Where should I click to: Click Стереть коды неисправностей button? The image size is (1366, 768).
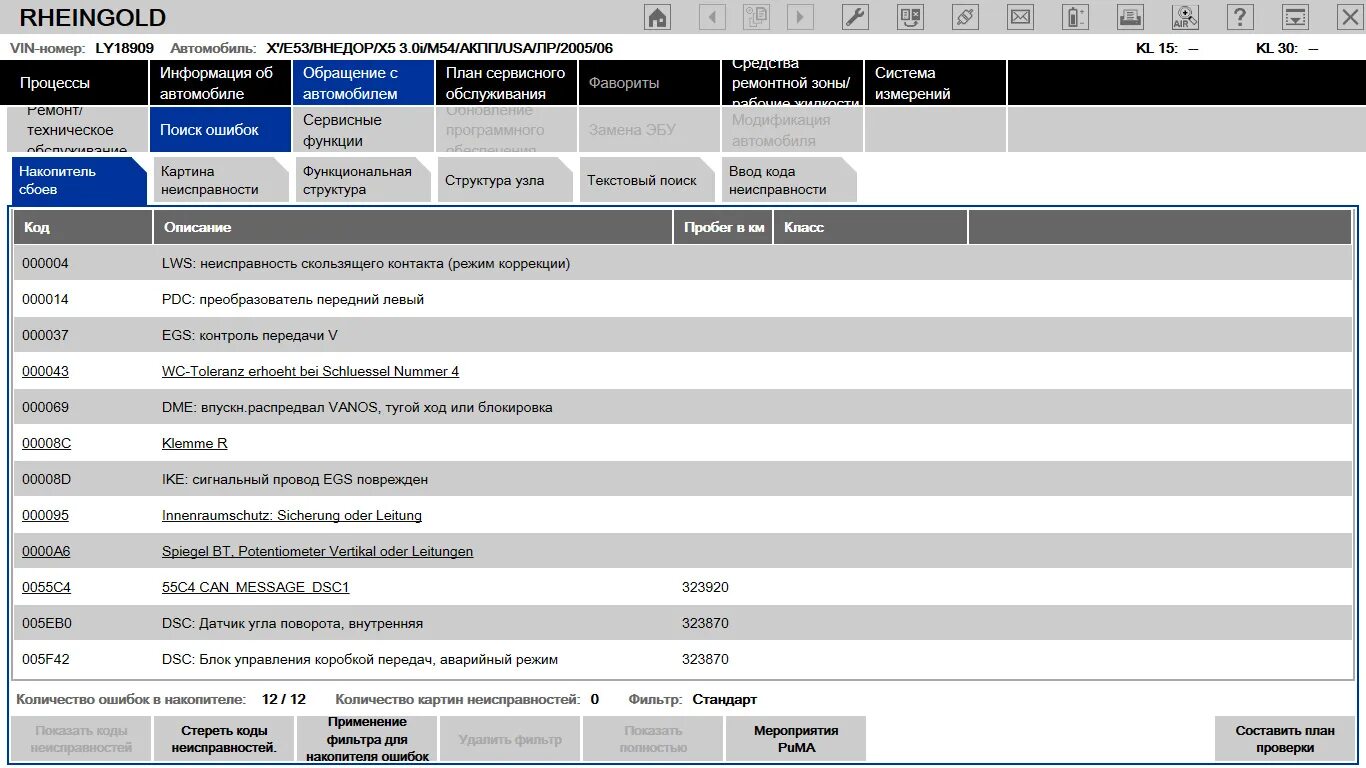click(x=224, y=739)
